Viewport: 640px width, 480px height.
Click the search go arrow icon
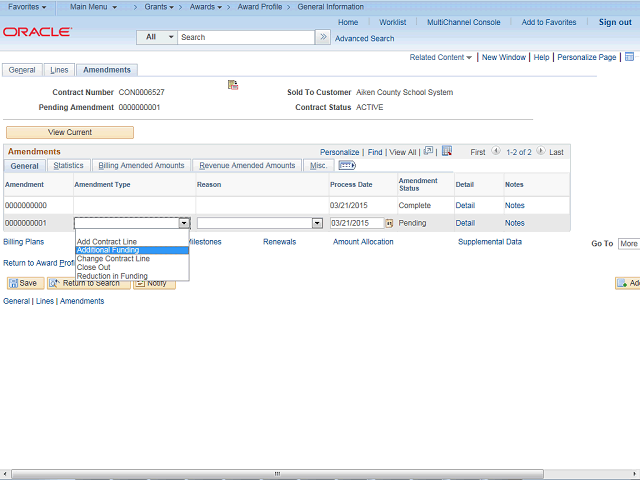pyautogui.click(x=323, y=37)
